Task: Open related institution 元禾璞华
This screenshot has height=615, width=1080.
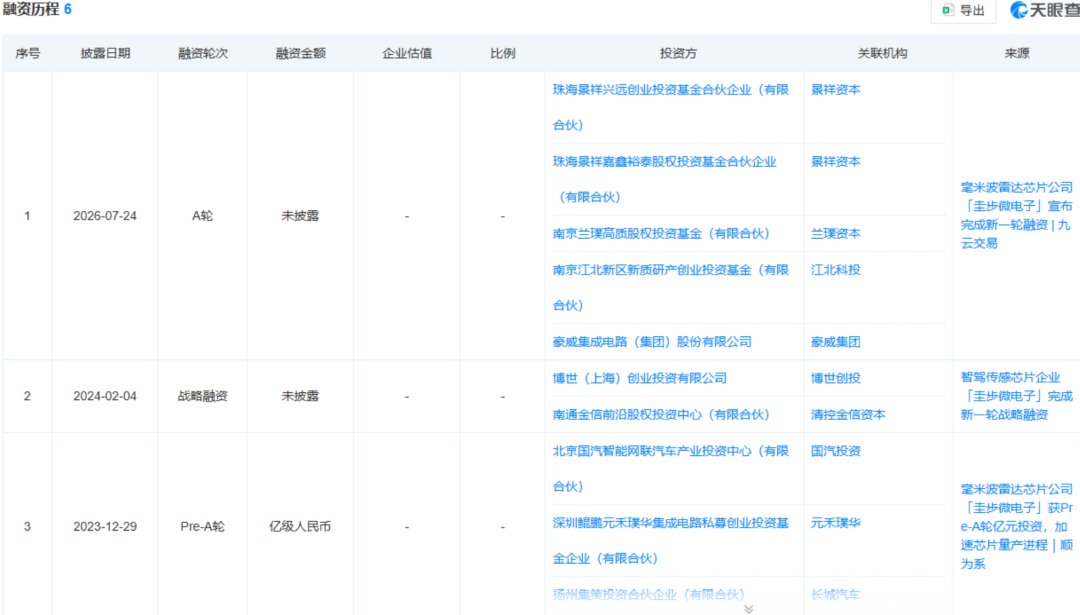Action: click(835, 523)
